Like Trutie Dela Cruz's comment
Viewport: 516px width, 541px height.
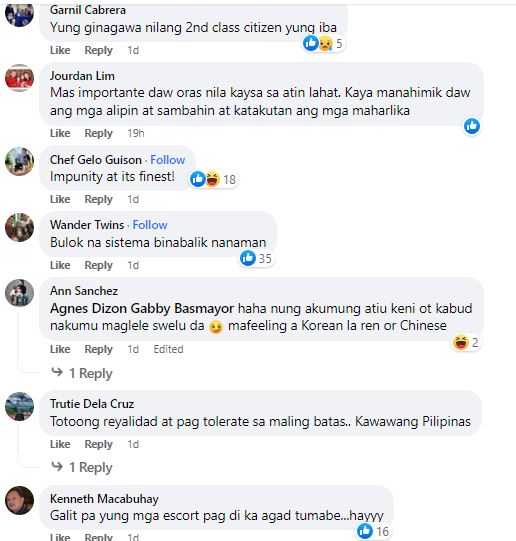(x=60, y=444)
